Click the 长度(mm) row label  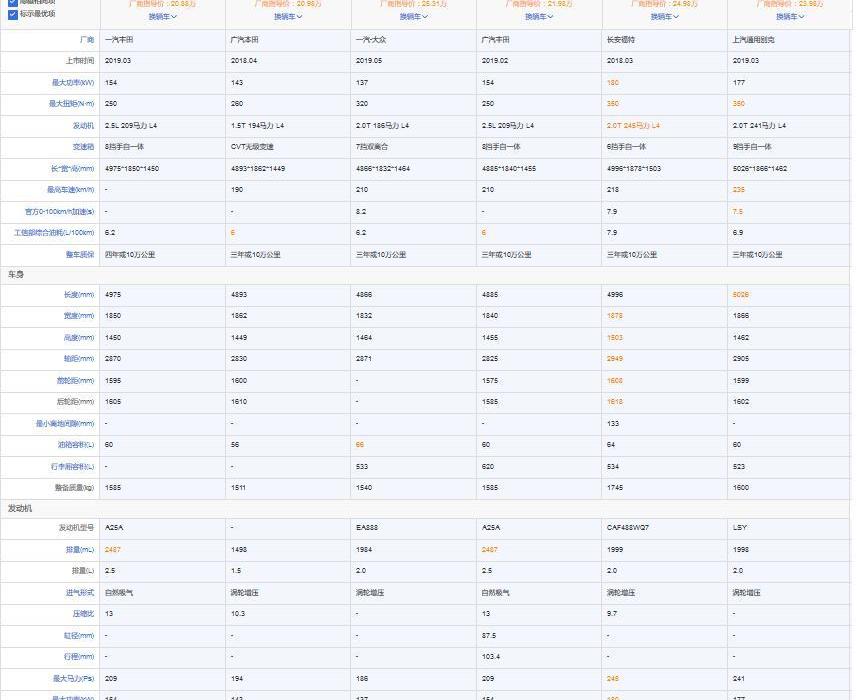click(79, 295)
